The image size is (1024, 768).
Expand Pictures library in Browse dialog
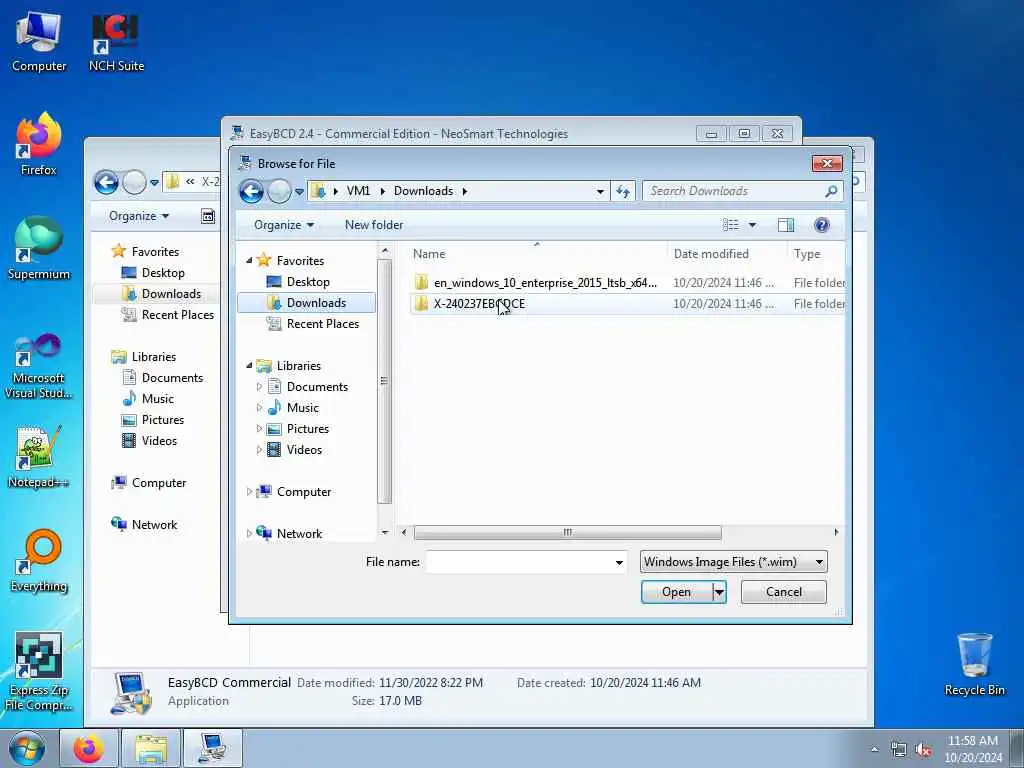pyautogui.click(x=259, y=428)
